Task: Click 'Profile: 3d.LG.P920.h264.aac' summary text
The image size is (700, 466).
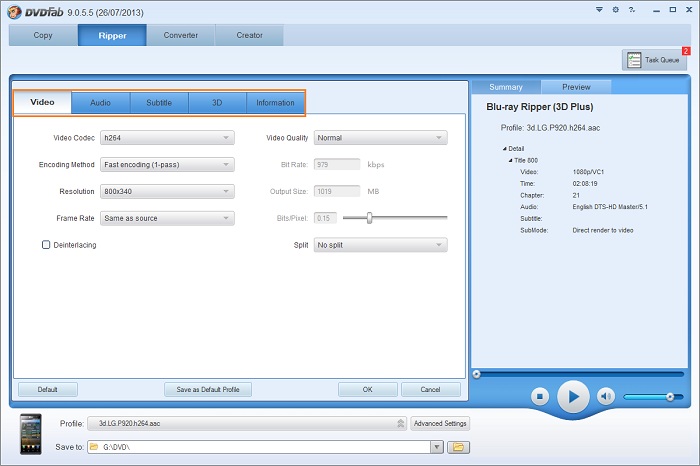Action: tap(550, 128)
